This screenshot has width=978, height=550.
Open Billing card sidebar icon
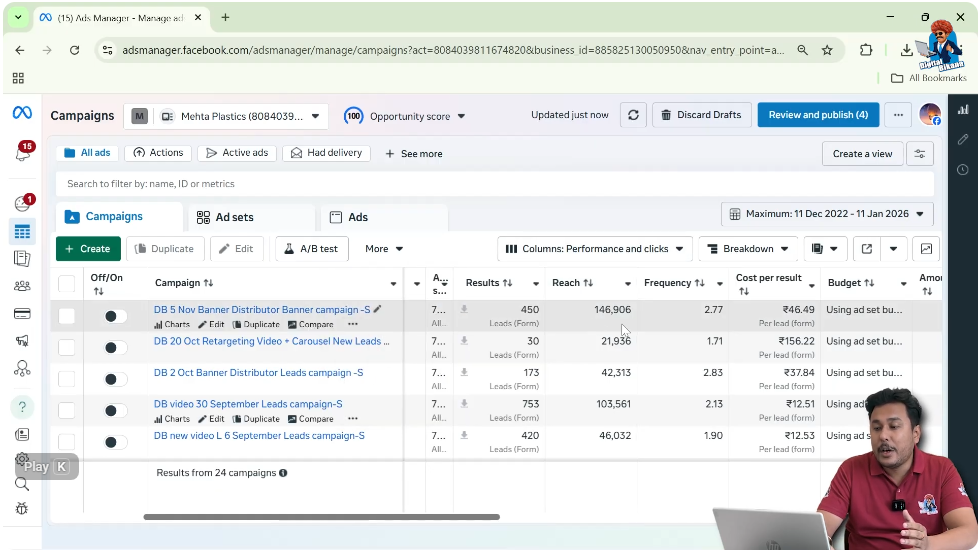click(x=22, y=313)
